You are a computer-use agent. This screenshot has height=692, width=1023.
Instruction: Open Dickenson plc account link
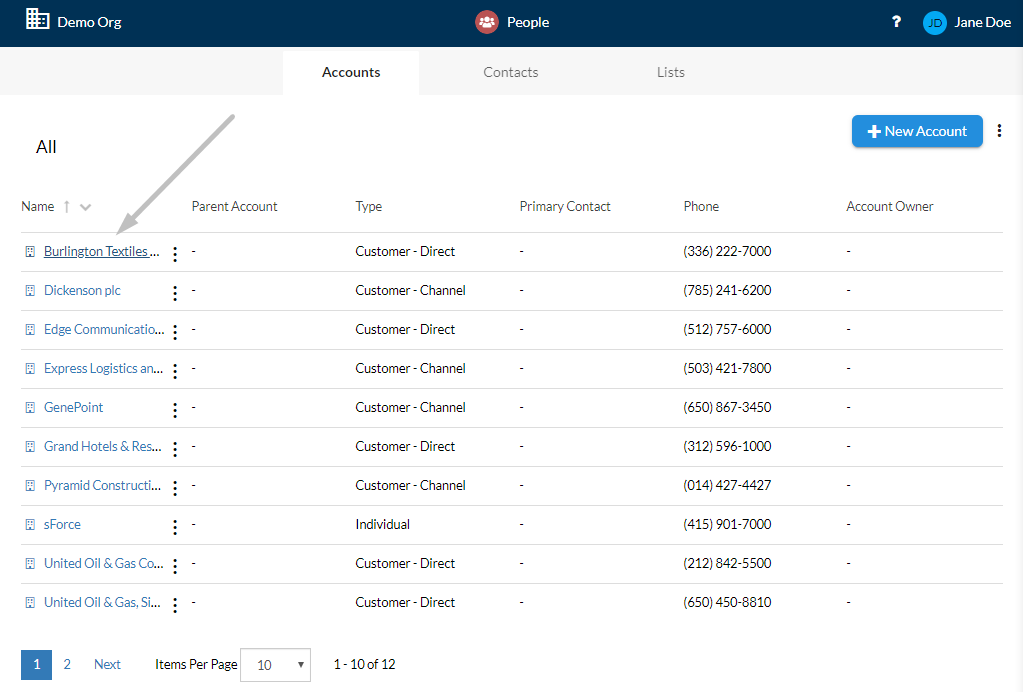[82, 291]
